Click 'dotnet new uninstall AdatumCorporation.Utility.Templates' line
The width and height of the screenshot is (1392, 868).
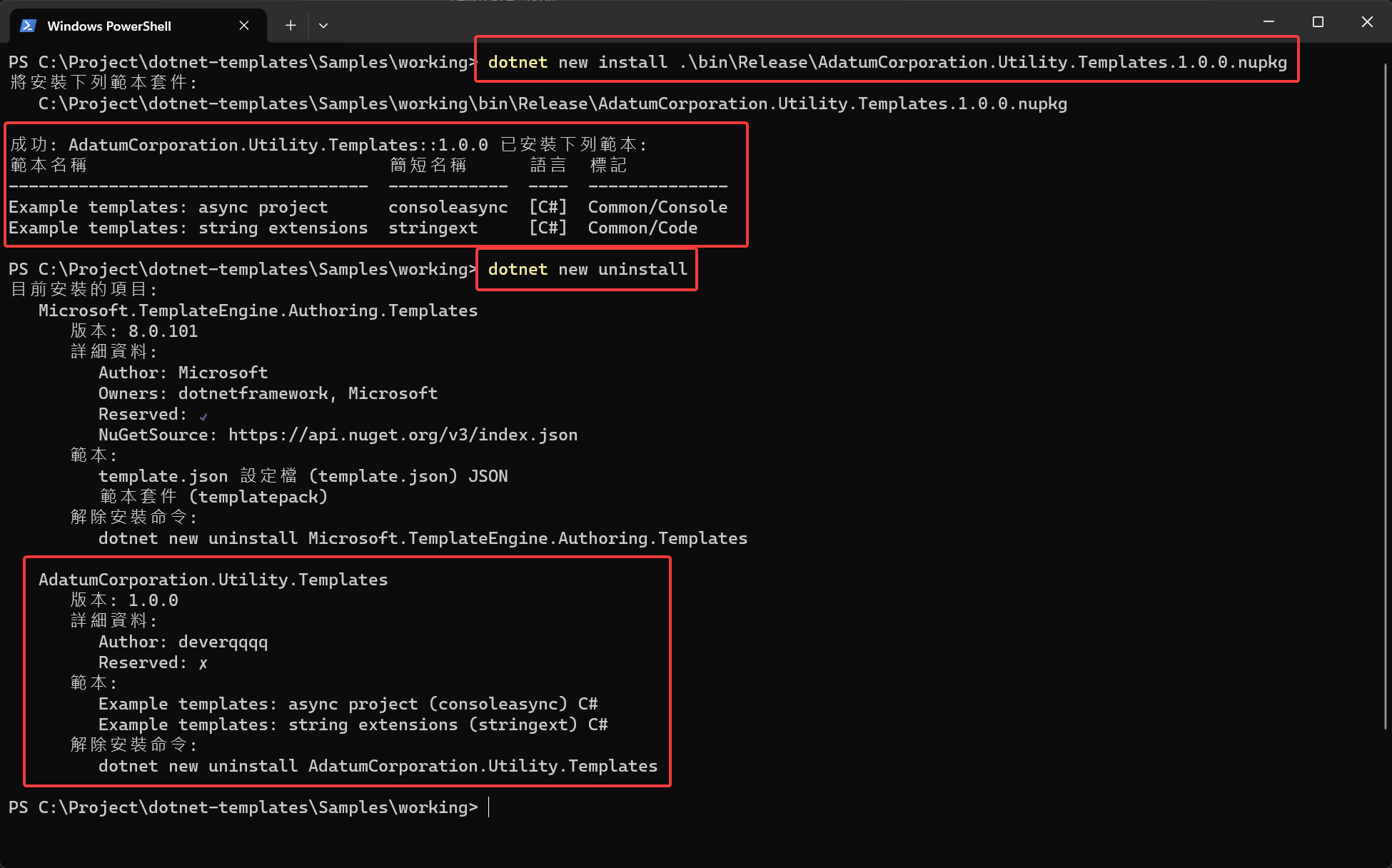(378, 766)
